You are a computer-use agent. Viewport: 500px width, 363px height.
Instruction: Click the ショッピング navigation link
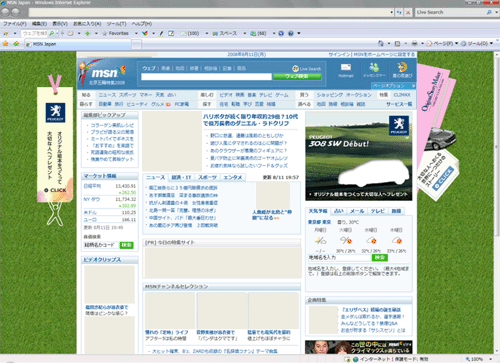tap(329, 95)
